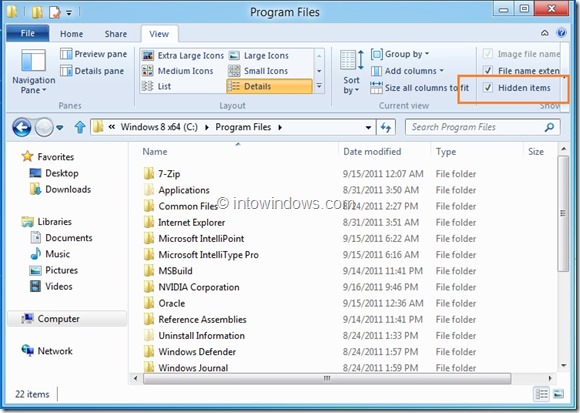The image size is (580, 413).
Task: Open Group by dropdown
Action: tap(400, 54)
